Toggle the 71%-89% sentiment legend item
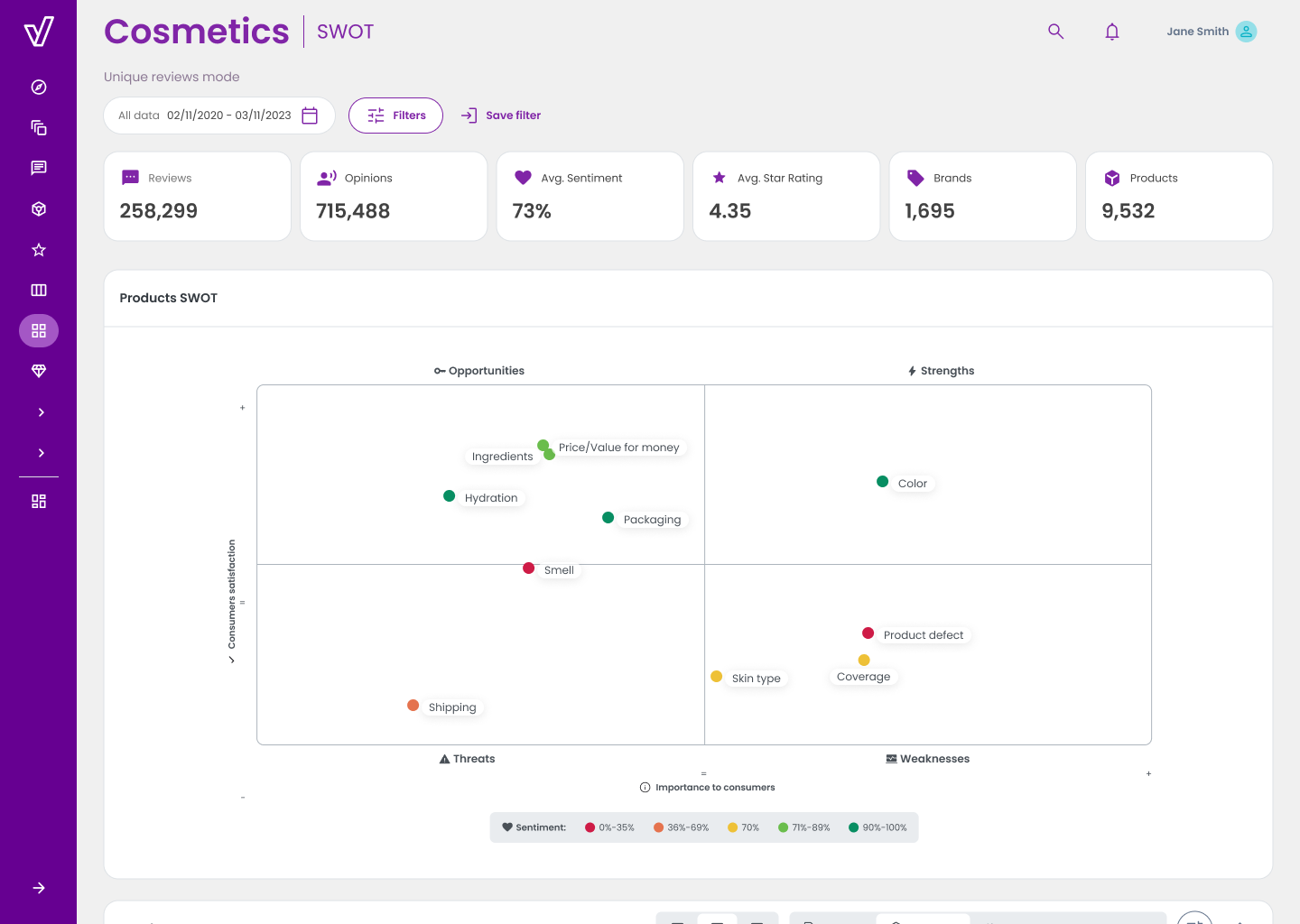 [804, 827]
